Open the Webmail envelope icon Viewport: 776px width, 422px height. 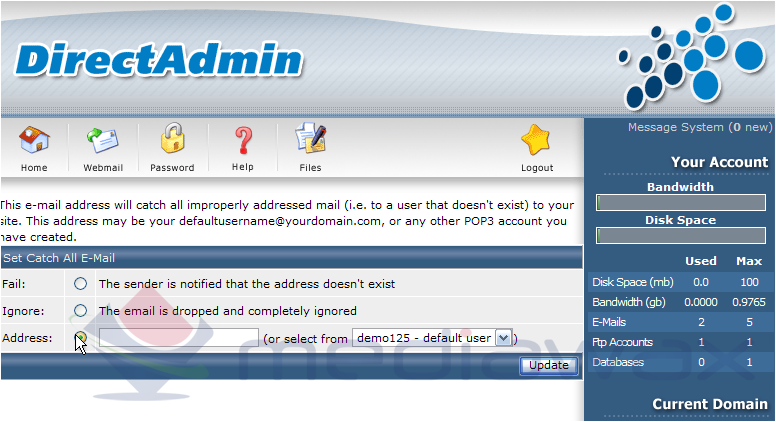102,141
